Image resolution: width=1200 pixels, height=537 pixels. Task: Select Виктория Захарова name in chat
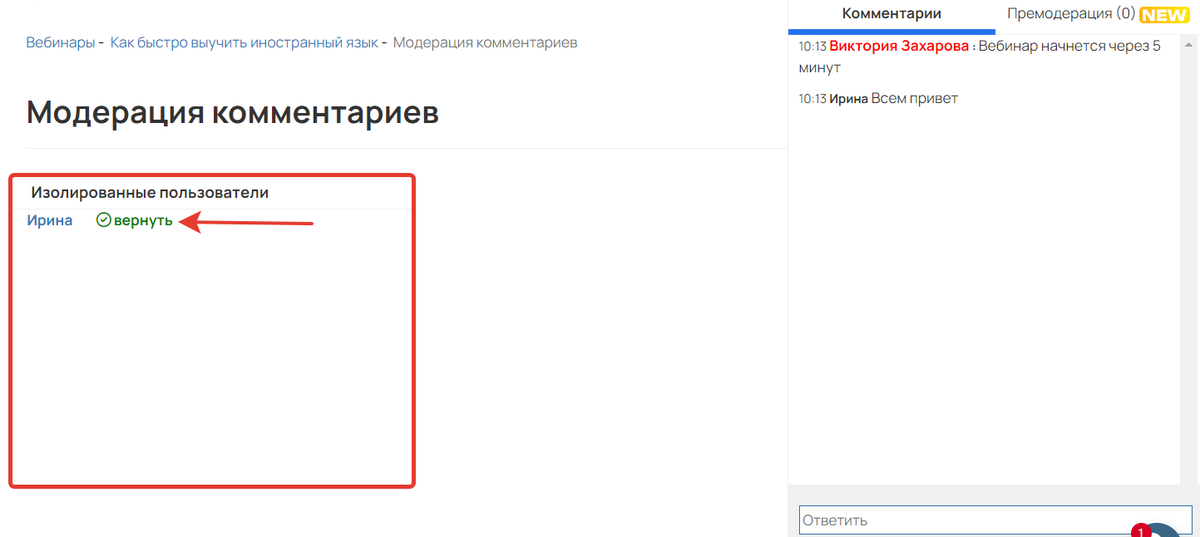click(x=899, y=46)
